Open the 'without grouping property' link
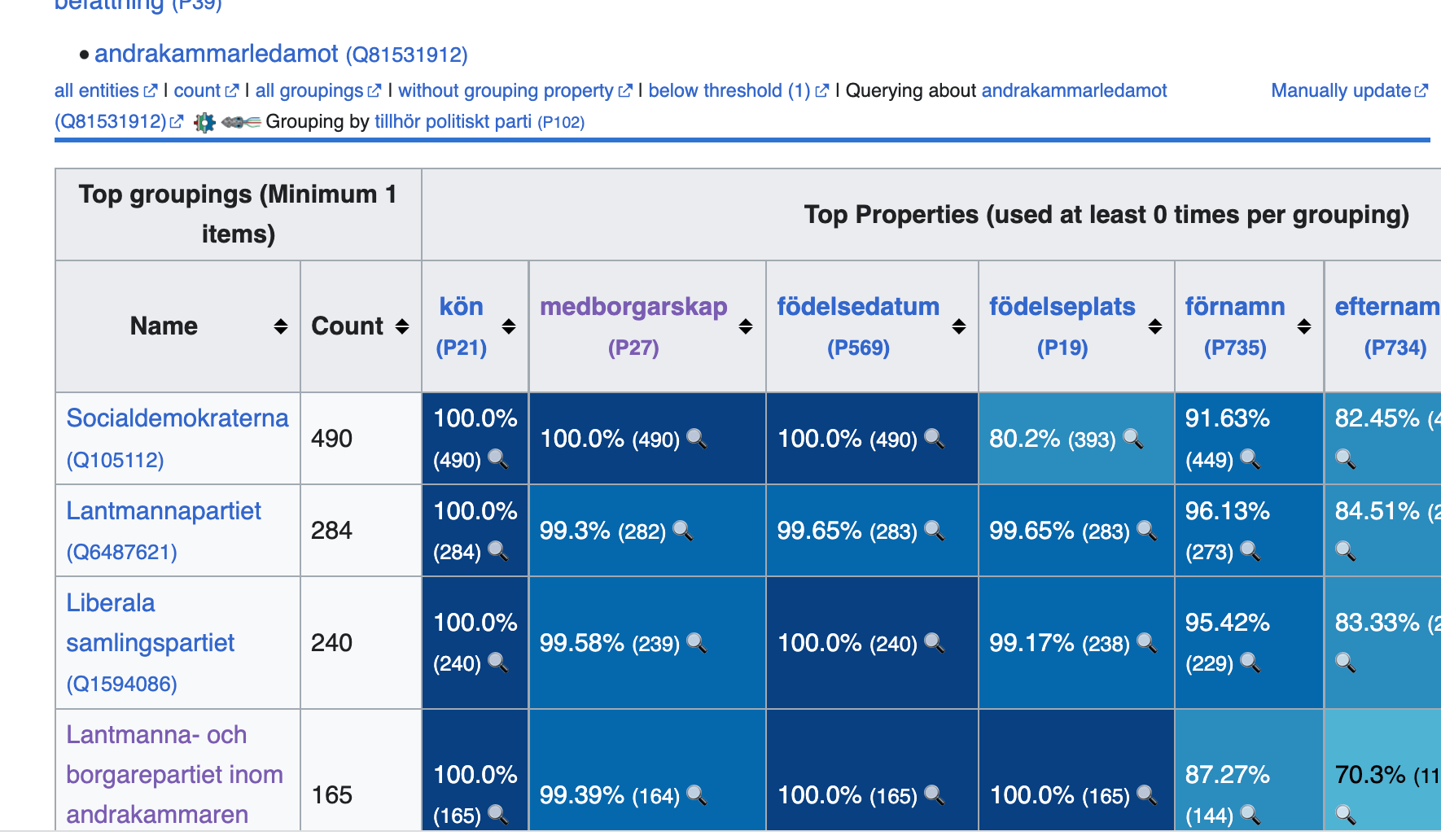 [x=506, y=90]
